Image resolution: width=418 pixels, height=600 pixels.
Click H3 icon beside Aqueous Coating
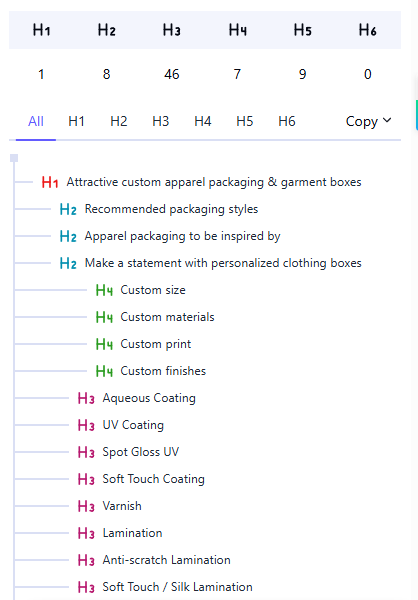pyautogui.click(x=86, y=398)
